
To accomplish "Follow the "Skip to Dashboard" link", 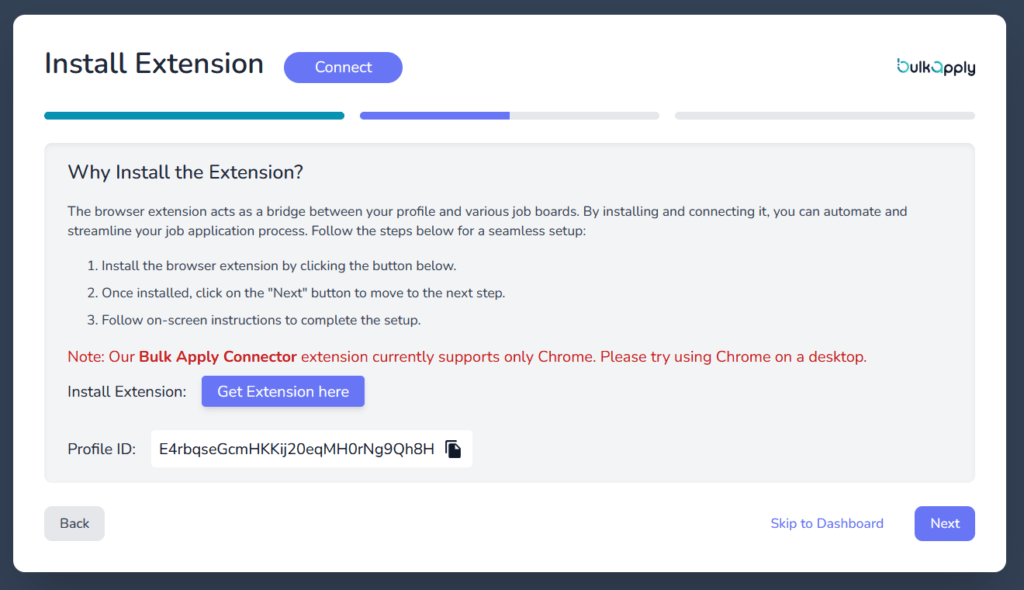I will point(826,523).
